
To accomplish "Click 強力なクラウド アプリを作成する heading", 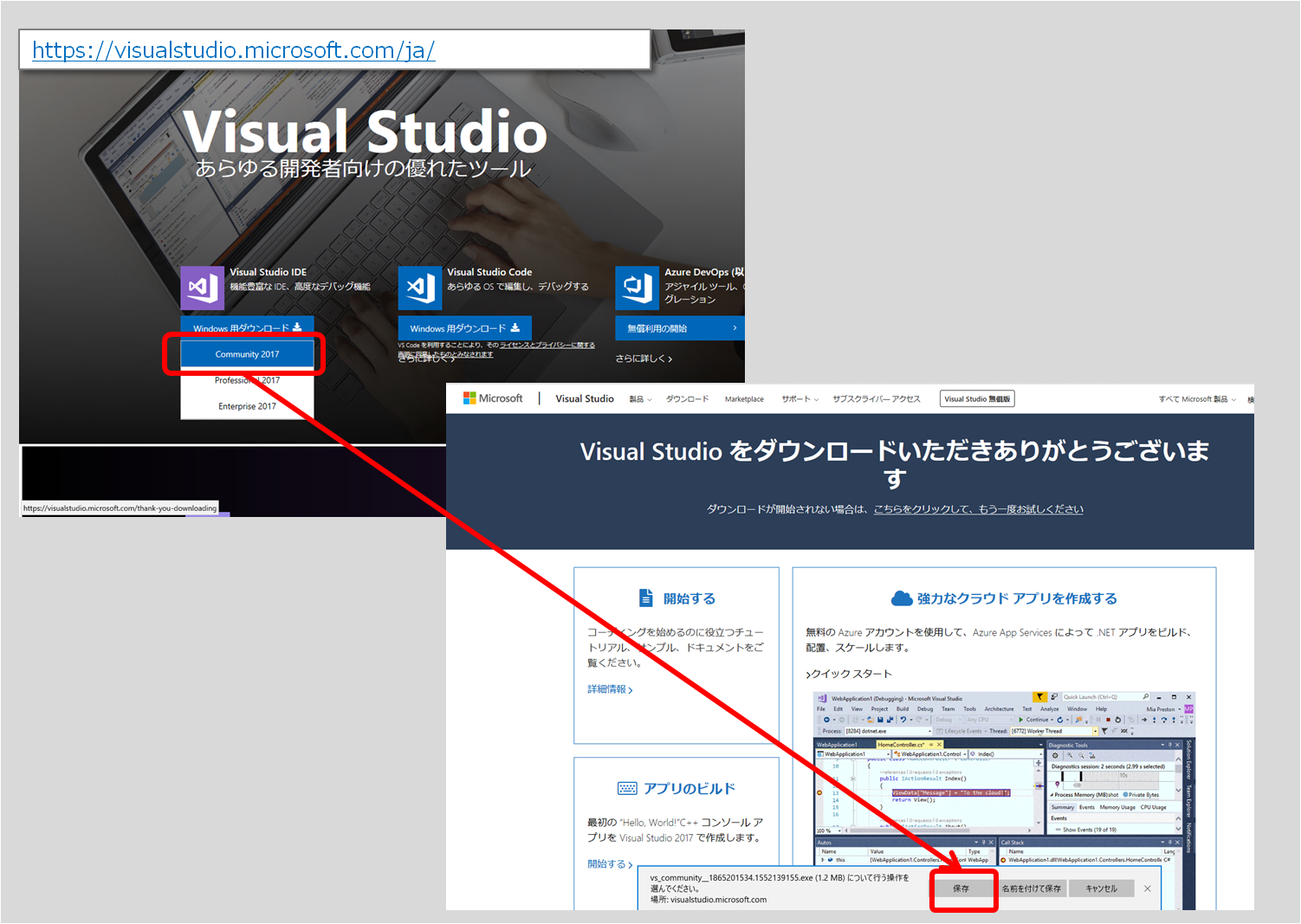I will pyautogui.click(x=1017, y=598).
